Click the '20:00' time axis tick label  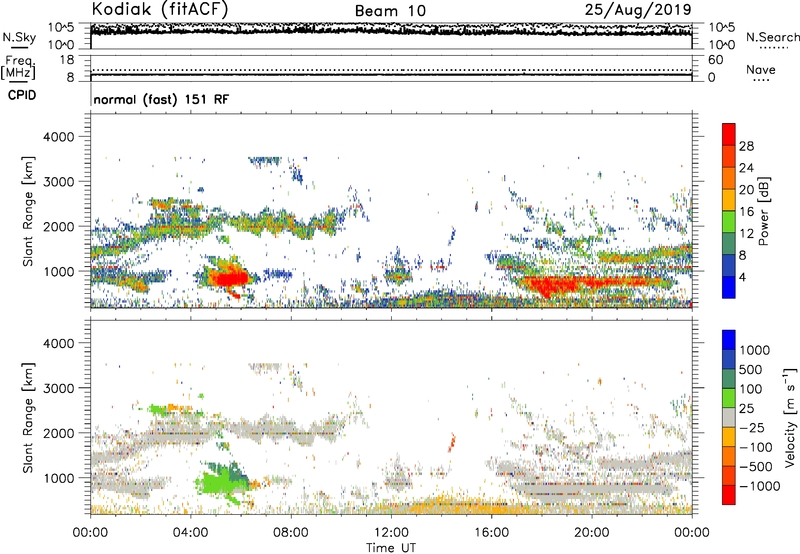(x=591, y=533)
